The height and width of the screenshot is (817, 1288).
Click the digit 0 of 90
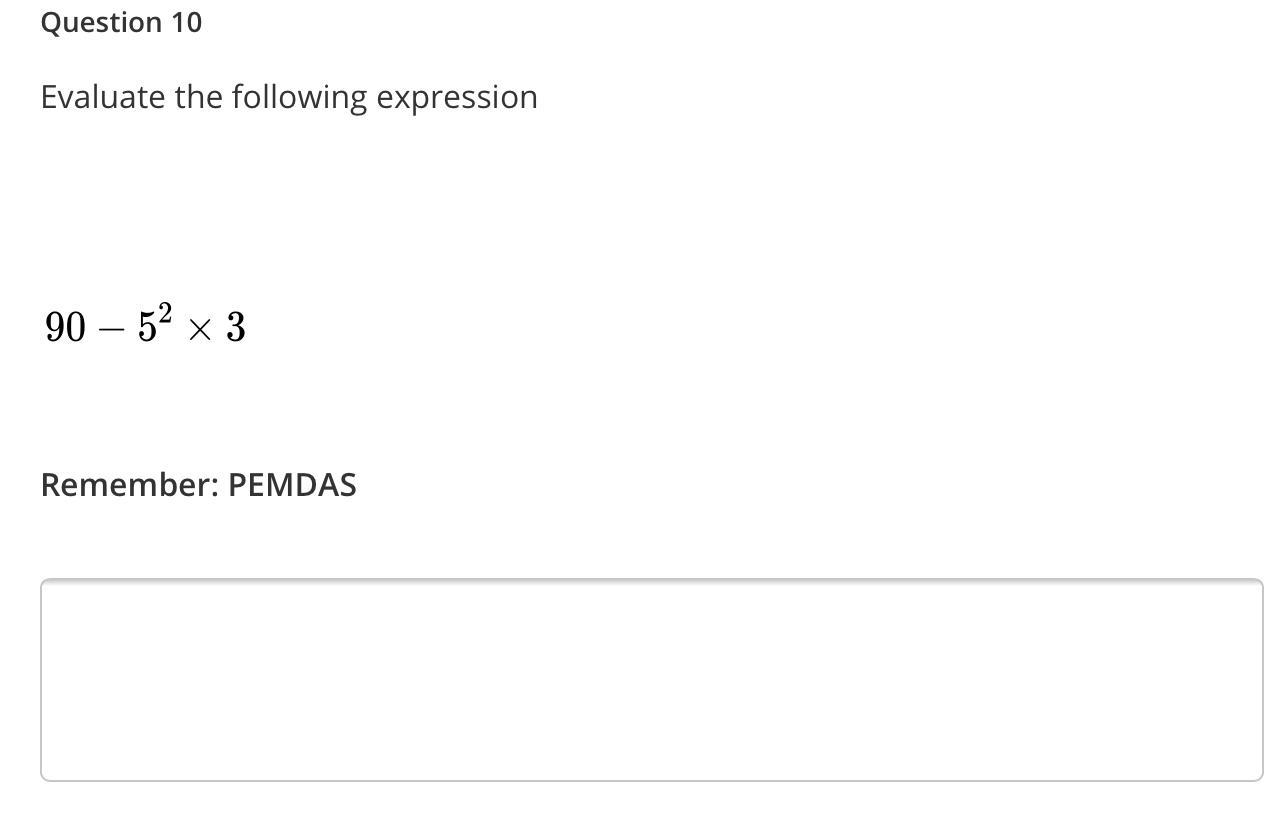(x=77, y=327)
